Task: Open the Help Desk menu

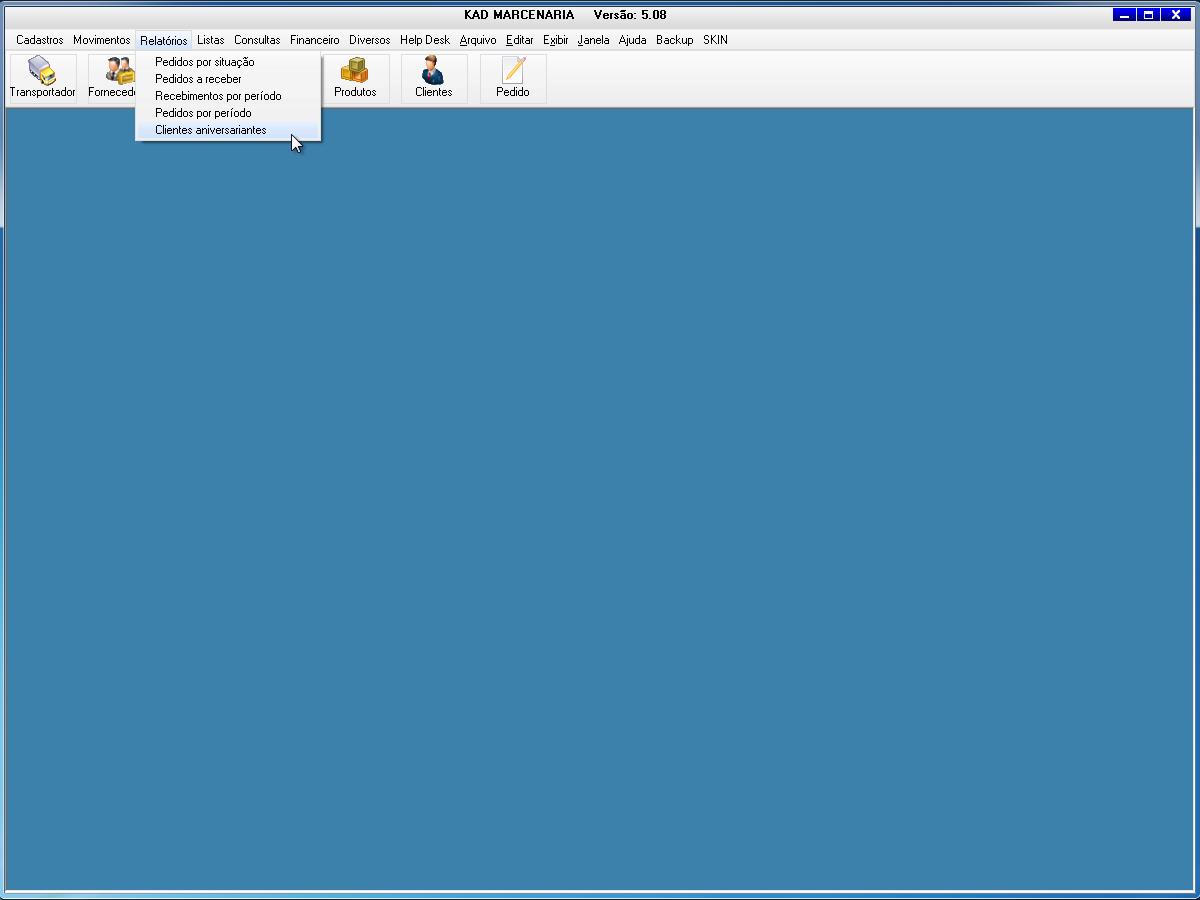Action: pyautogui.click(x=425, y=40)
